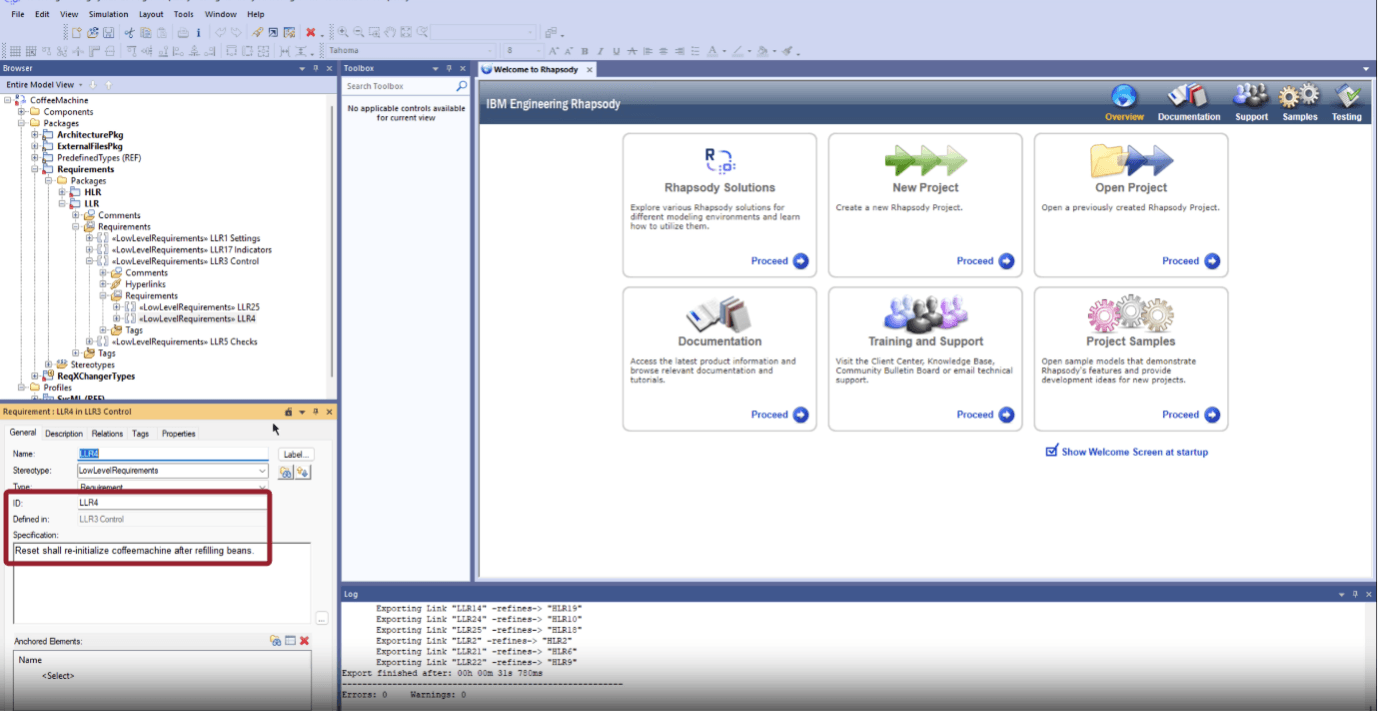Click the lock icon in Requirement panel header
Screen dimensions: 1381x715
pyautogui.click(x=288, y=412)
